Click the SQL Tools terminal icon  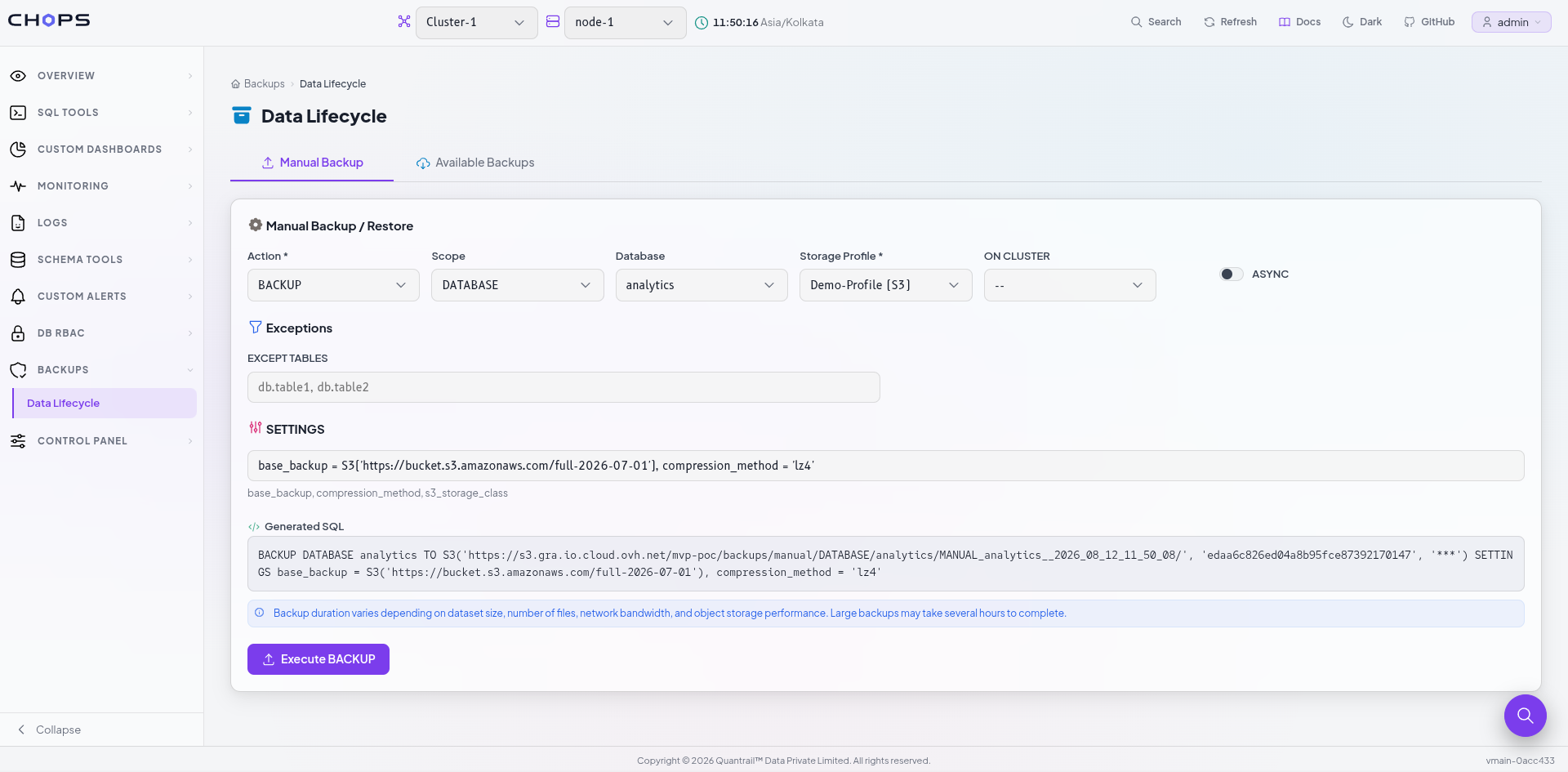(18, 113)
